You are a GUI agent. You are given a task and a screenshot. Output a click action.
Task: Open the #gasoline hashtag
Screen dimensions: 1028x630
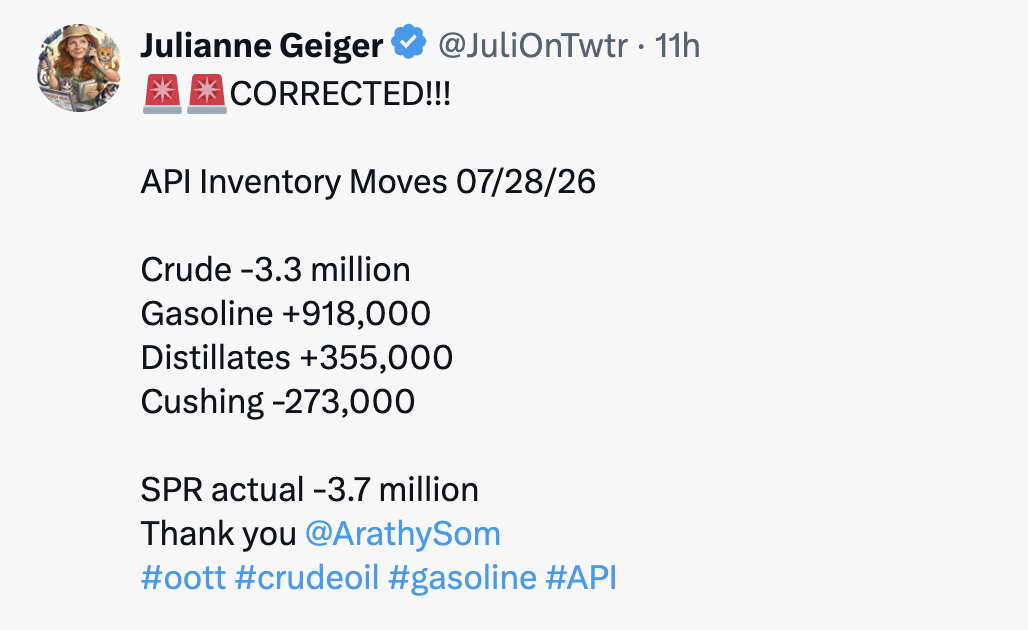[x=462, y=578]
